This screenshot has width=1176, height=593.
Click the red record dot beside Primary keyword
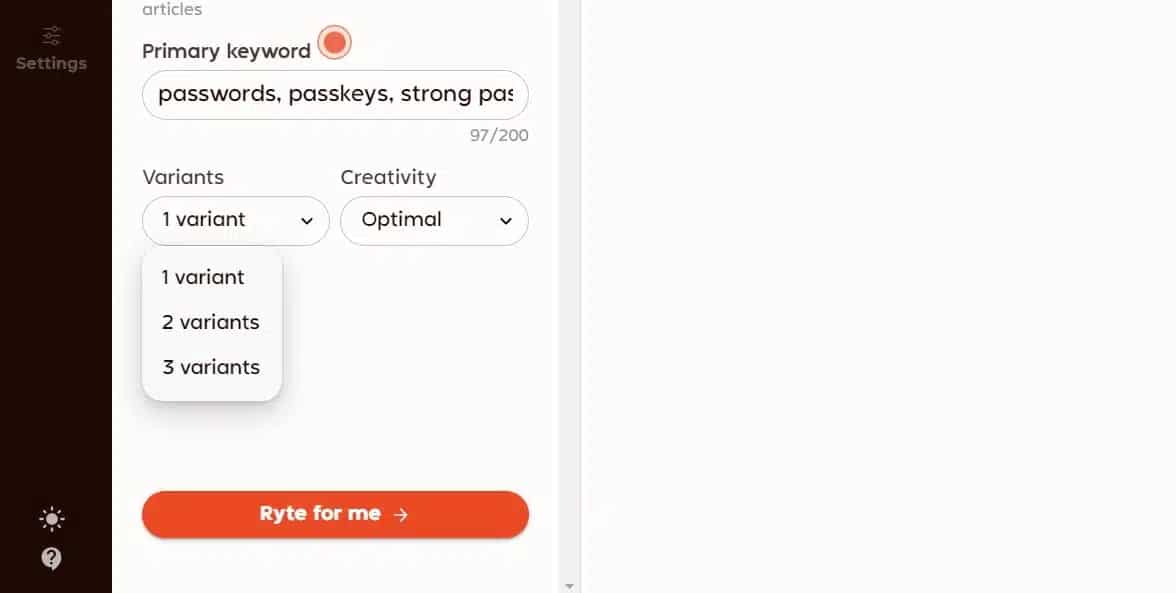pyautogui.click(x=334, y=43)
